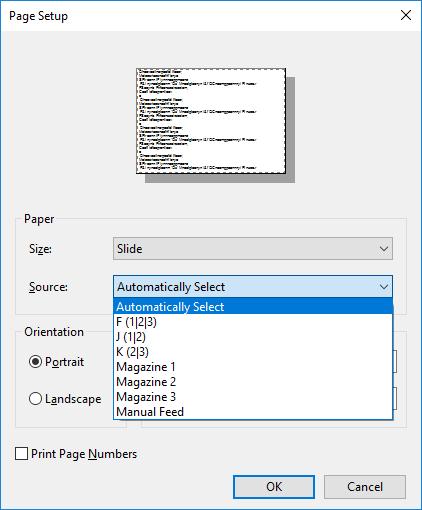Select Magazine 2 as paper source

pyautogui.click(x=253, y=382)
